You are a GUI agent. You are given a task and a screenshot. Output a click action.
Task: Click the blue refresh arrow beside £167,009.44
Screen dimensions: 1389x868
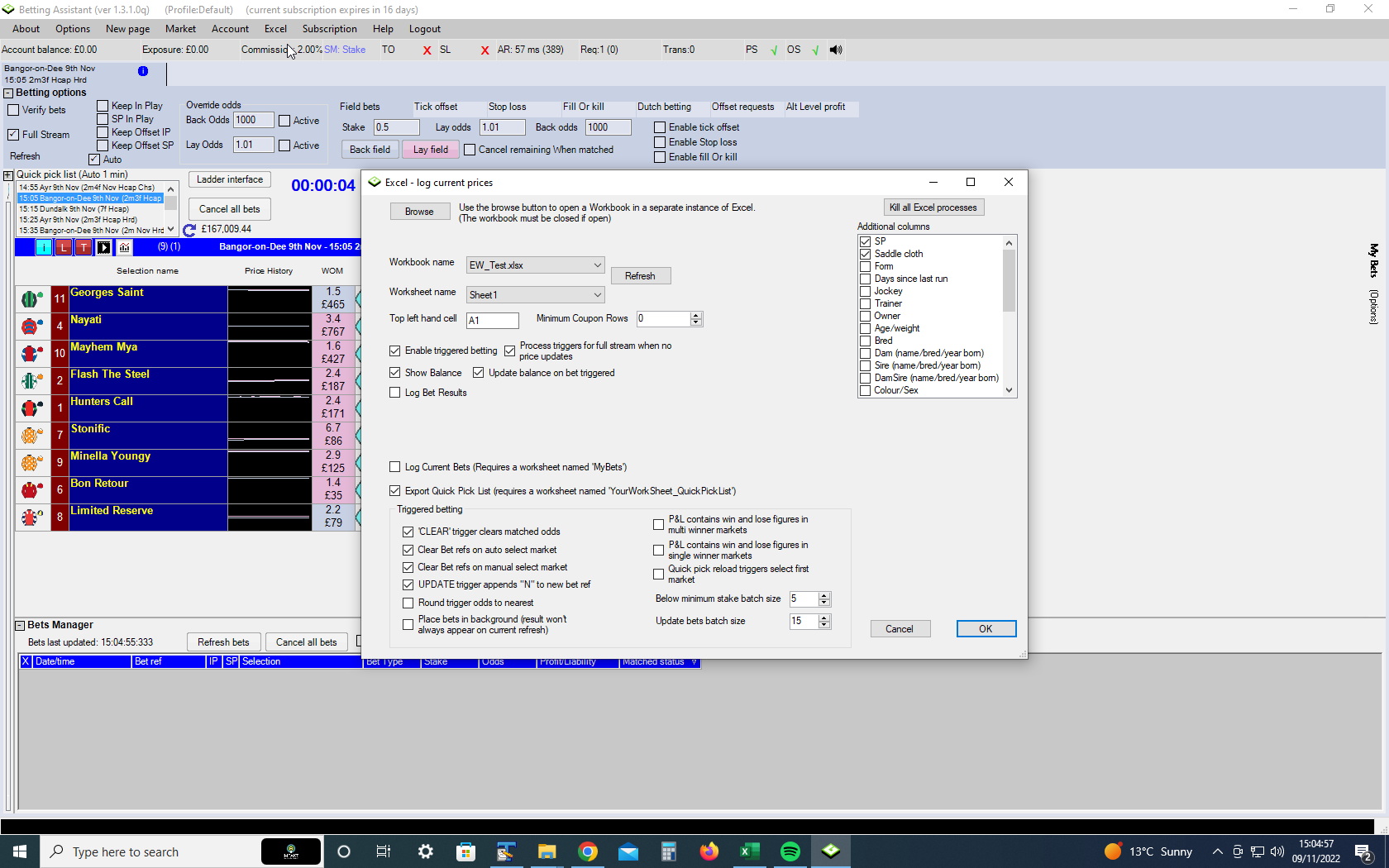click(x=189, y=230)
